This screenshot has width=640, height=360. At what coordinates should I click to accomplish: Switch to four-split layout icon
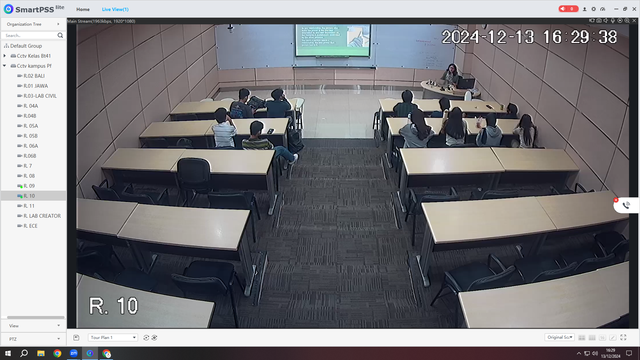pos(582,338)
